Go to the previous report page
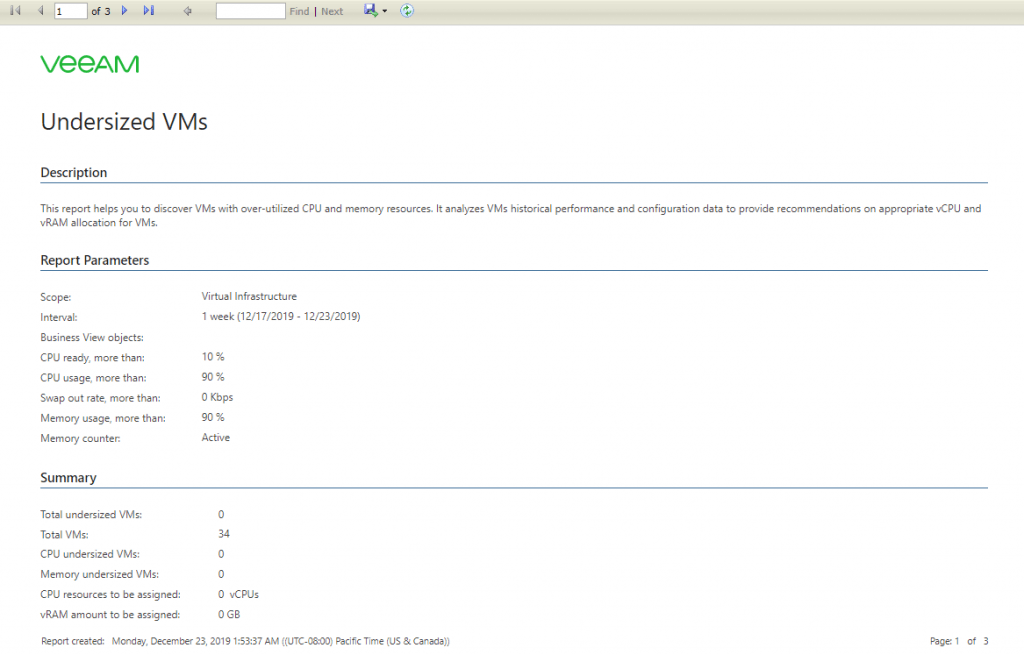This screenshot has height=655, width=1024. (x=40, y=10)
